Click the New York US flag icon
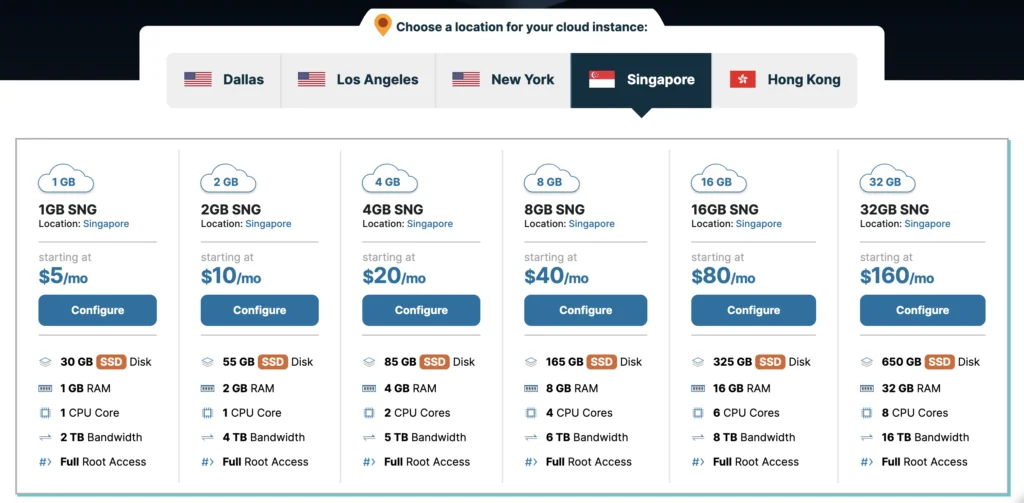Viewport: 1024px width, 503px height. [466, 80]
